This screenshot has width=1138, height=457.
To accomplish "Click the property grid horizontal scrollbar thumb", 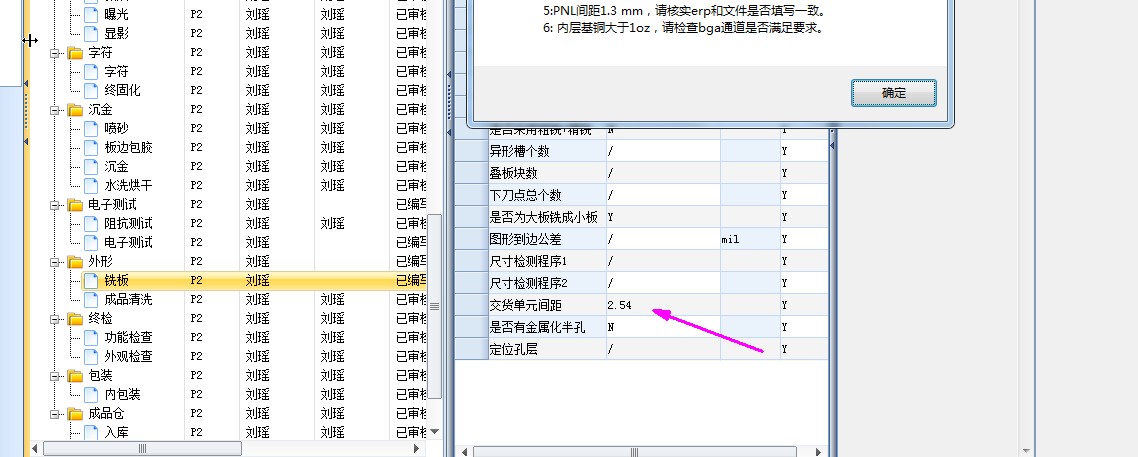I will (636, 452).
